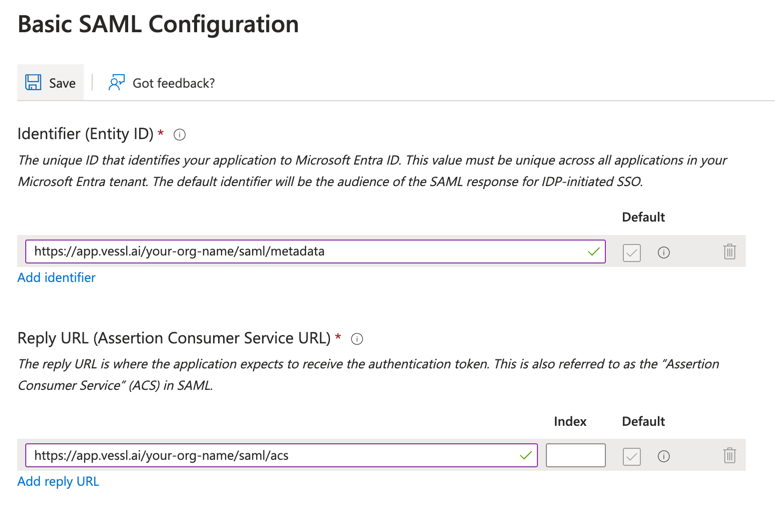775x510 pixels.
Task: Toggle Default checkbox for the saml/metadata identifier
Action: coord(632,253)
